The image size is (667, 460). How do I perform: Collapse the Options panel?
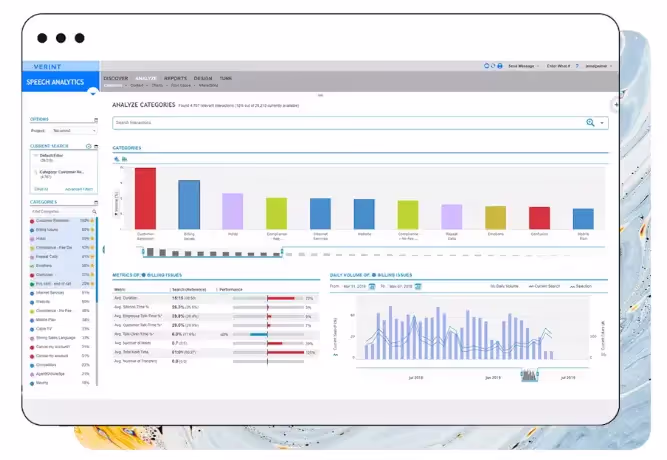coord(96,120)
